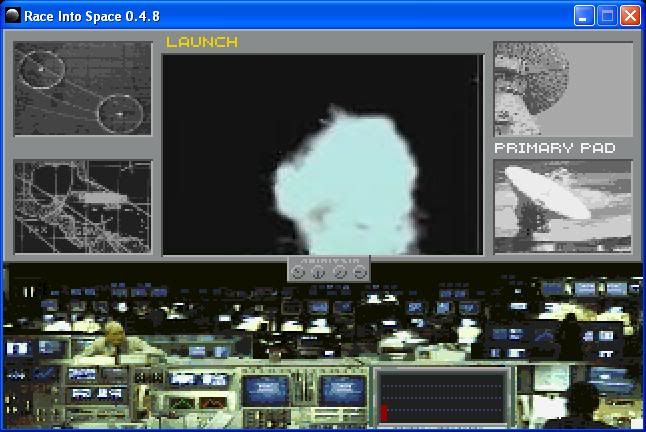Click the PRIMARY PAD label
The width and height of the screenshot is (646, 432).
coord(555,148)
